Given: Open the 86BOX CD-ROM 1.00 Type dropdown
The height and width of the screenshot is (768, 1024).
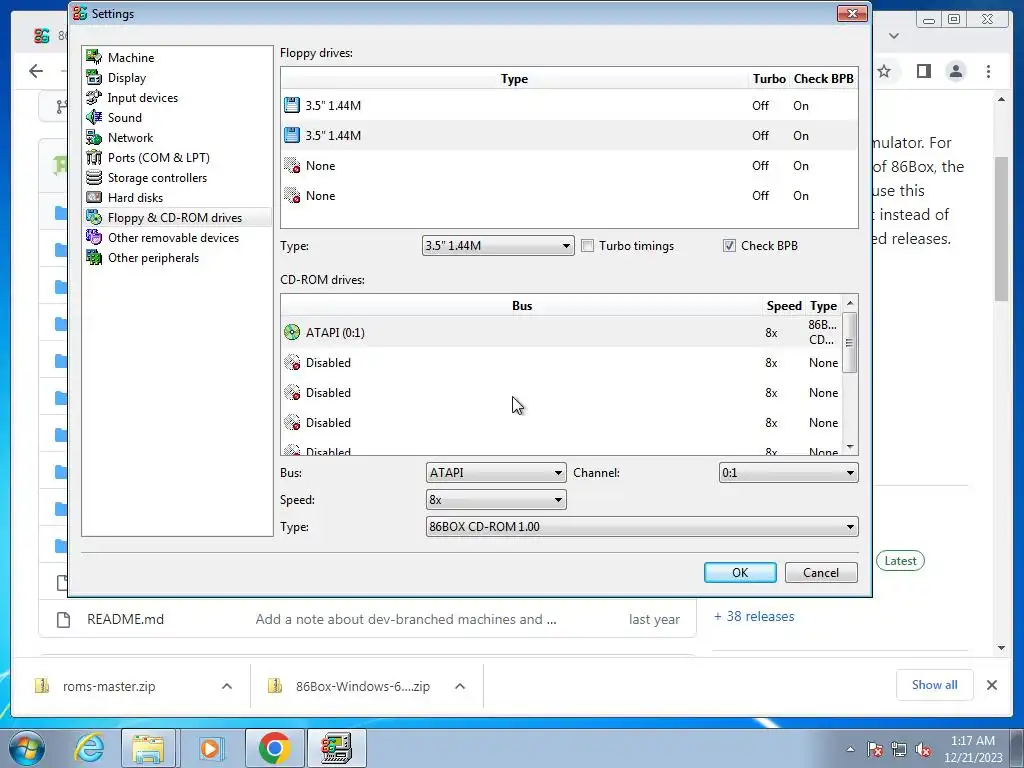Looking at the screenshot, I should coord(642,527).
